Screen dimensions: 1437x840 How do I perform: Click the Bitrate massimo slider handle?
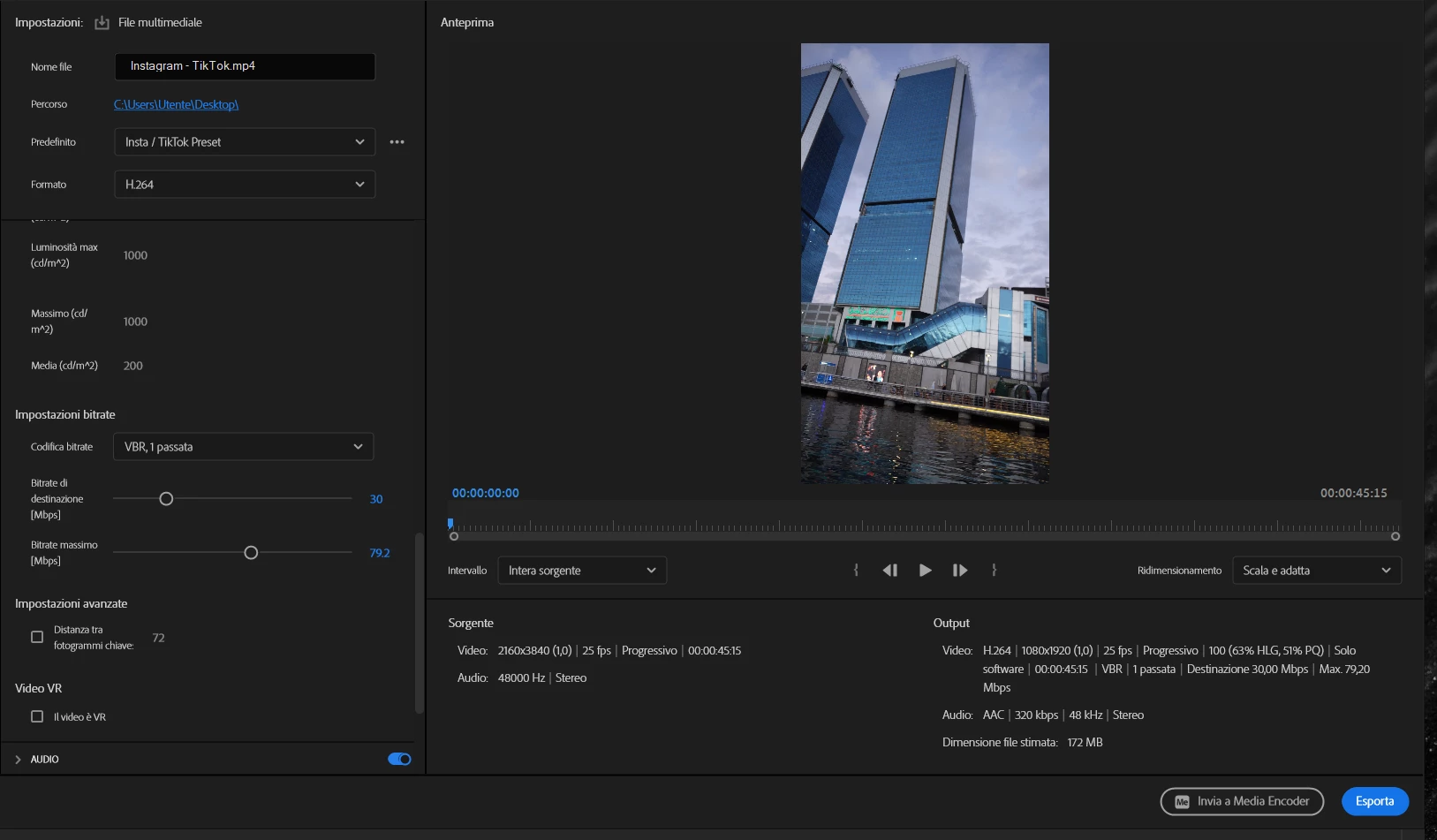pos(251,553)
